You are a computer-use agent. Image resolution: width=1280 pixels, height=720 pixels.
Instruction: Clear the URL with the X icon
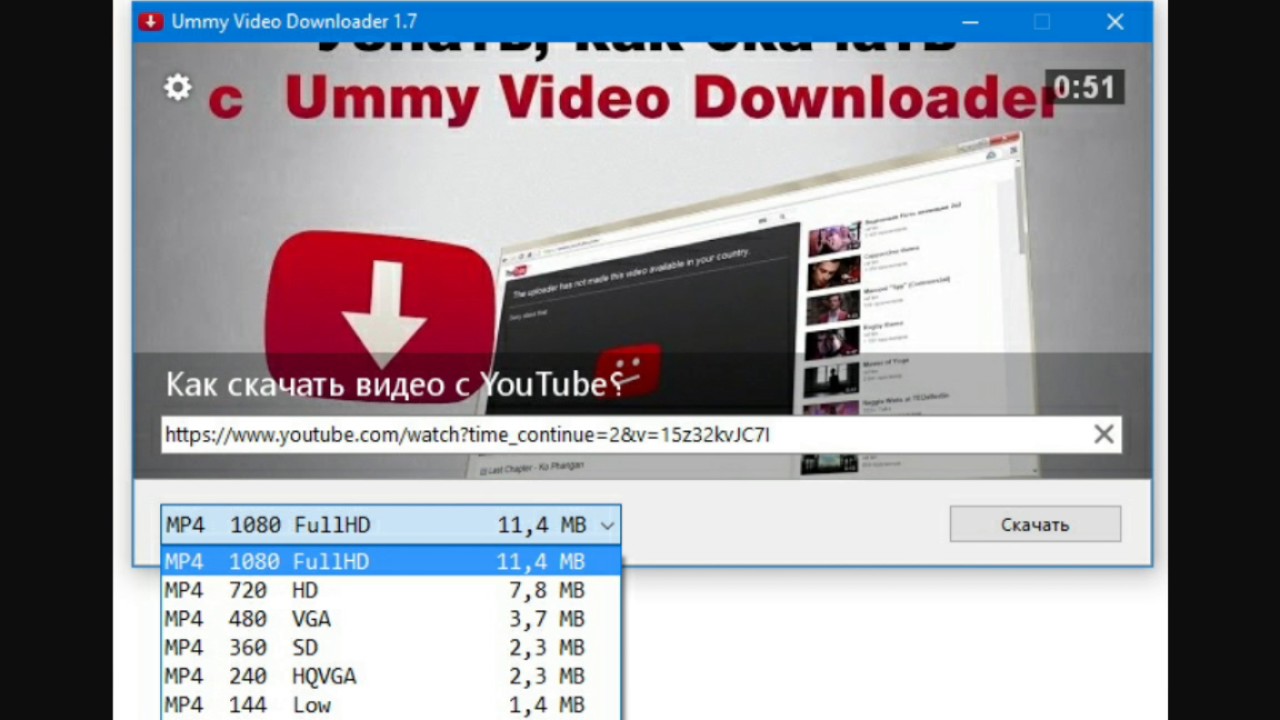1104,434
